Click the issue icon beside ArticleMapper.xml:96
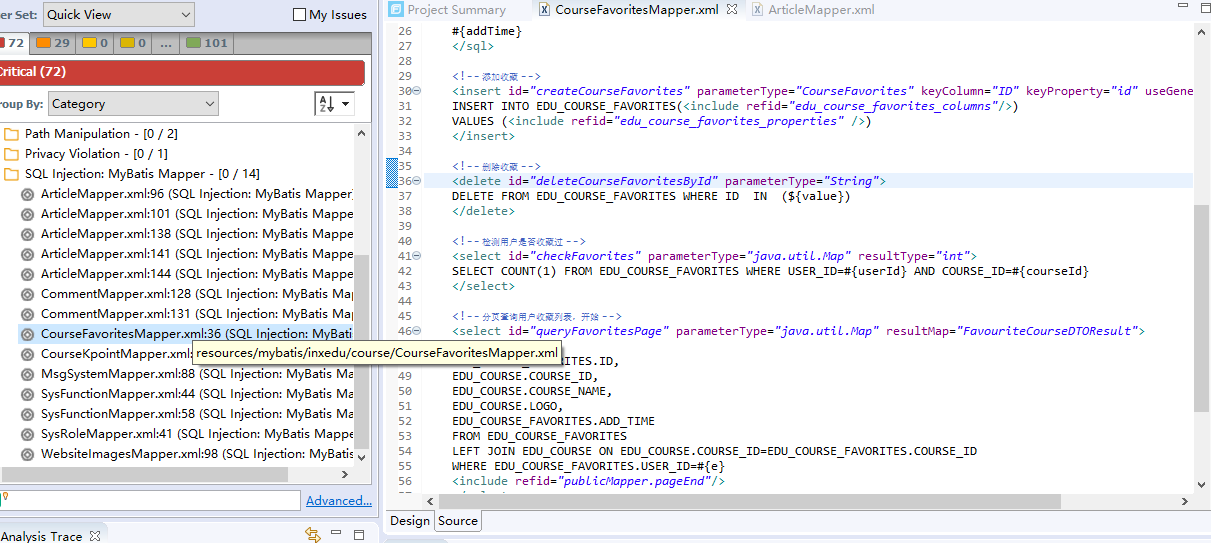Image resolution: width=1211 pixels, height=543 pixels. tap(28, 194)
